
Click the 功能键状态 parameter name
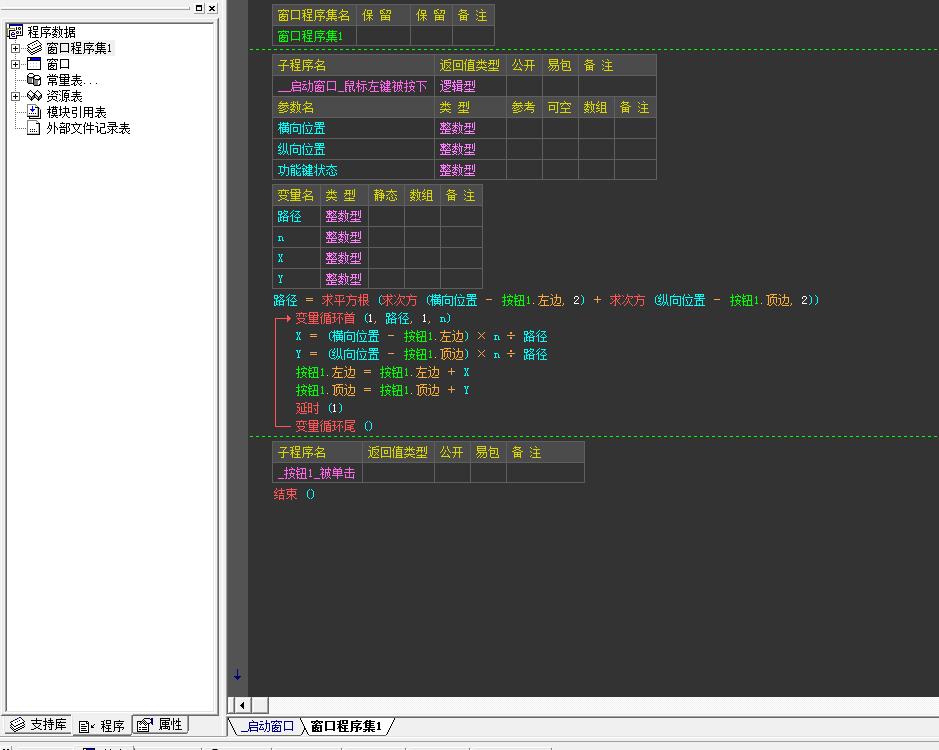click(353, 170)
